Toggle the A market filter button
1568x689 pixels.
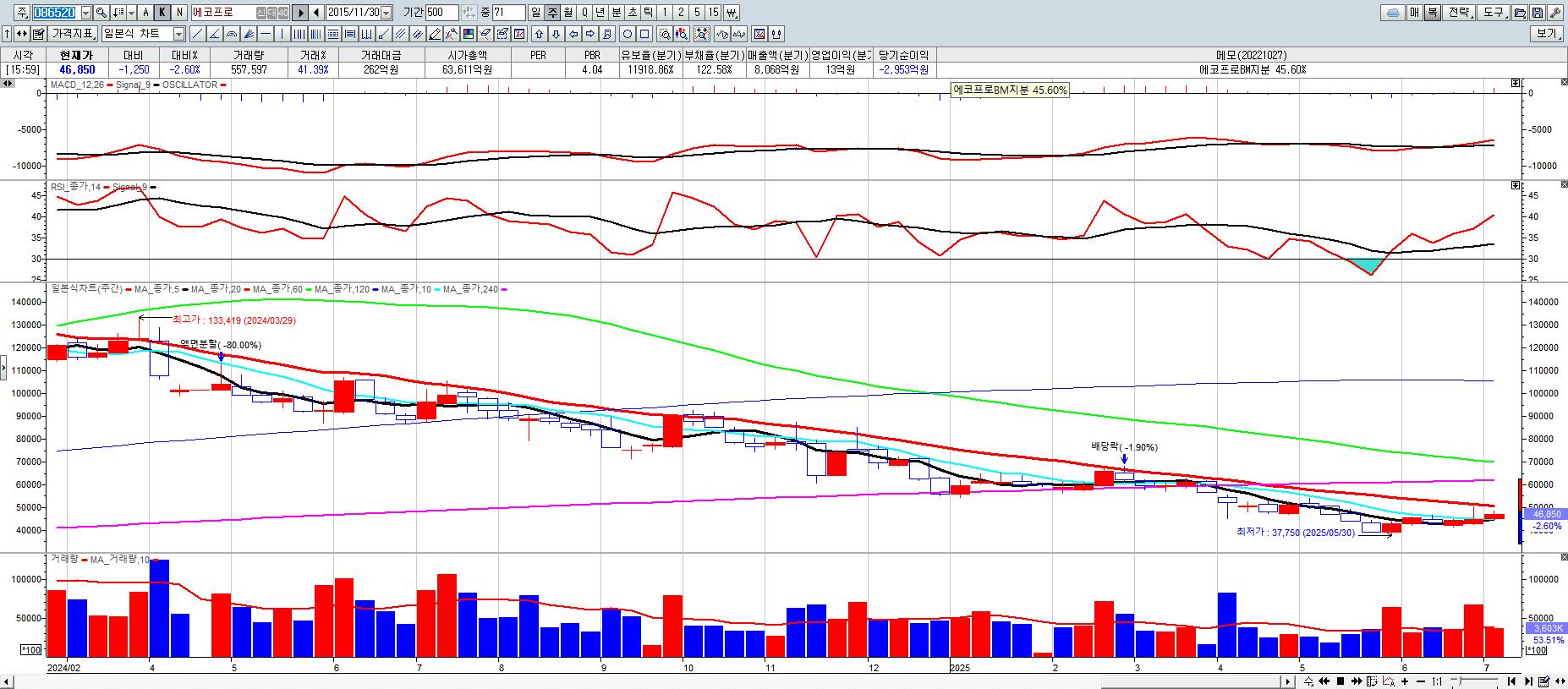(145, 13)
